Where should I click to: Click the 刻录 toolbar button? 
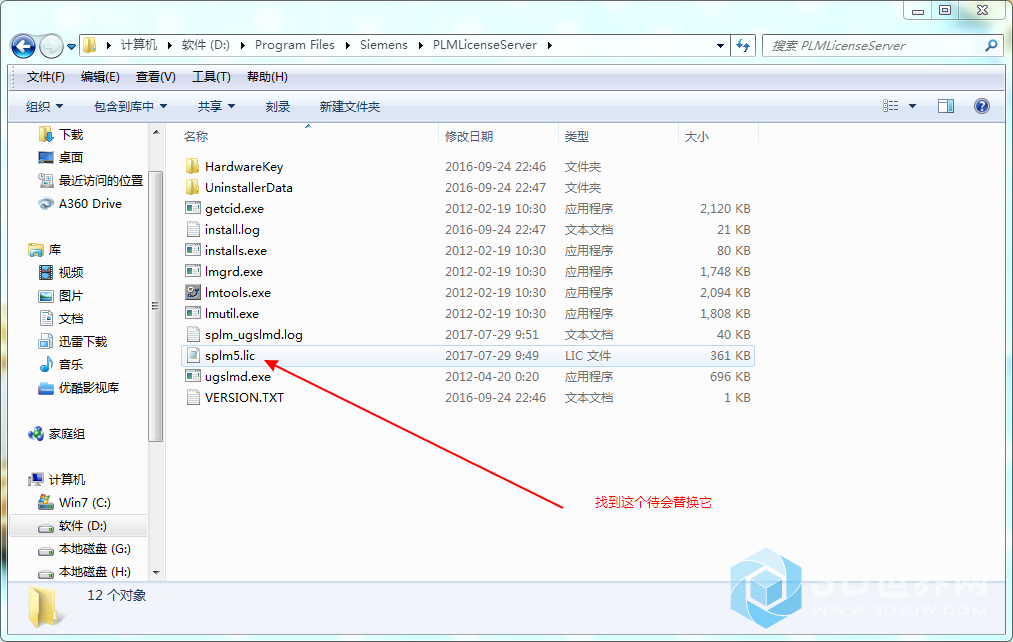pyautogui.click(x=278, y=107)
